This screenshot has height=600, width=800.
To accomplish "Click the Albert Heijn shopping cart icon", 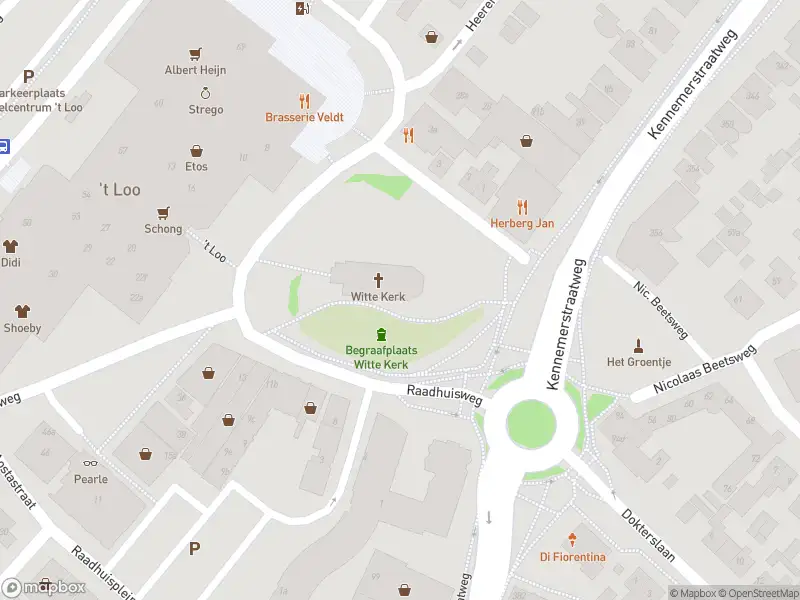I will pos(195,54).
